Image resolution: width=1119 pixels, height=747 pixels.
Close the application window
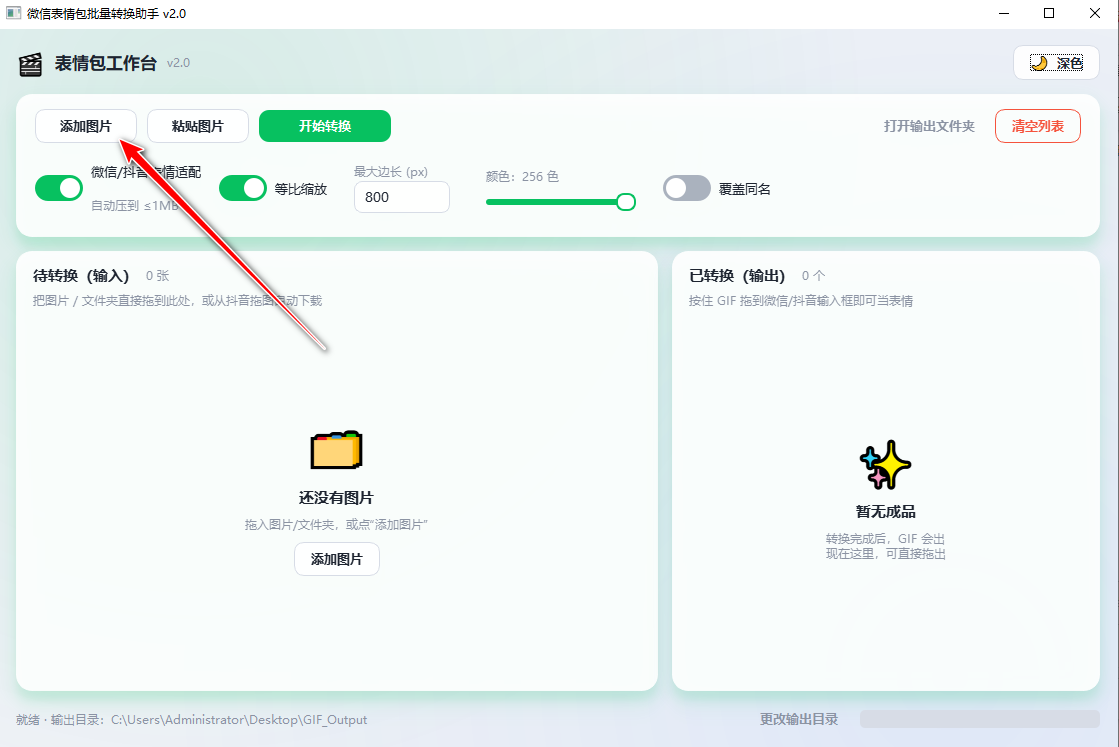[1095, 14]
